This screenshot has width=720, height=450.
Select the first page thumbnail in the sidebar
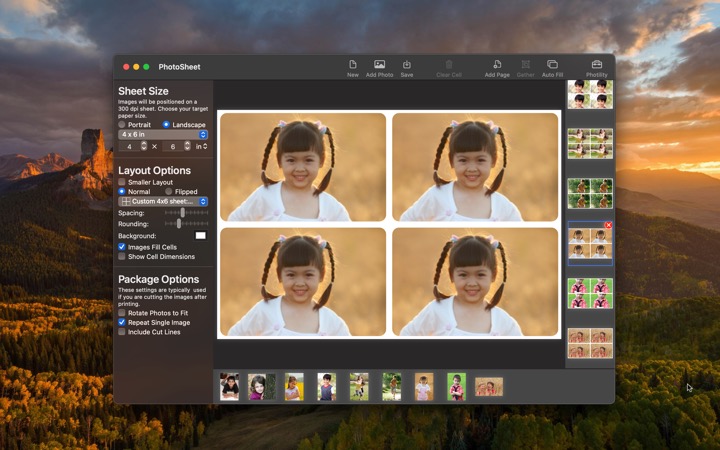click(590, 94)
